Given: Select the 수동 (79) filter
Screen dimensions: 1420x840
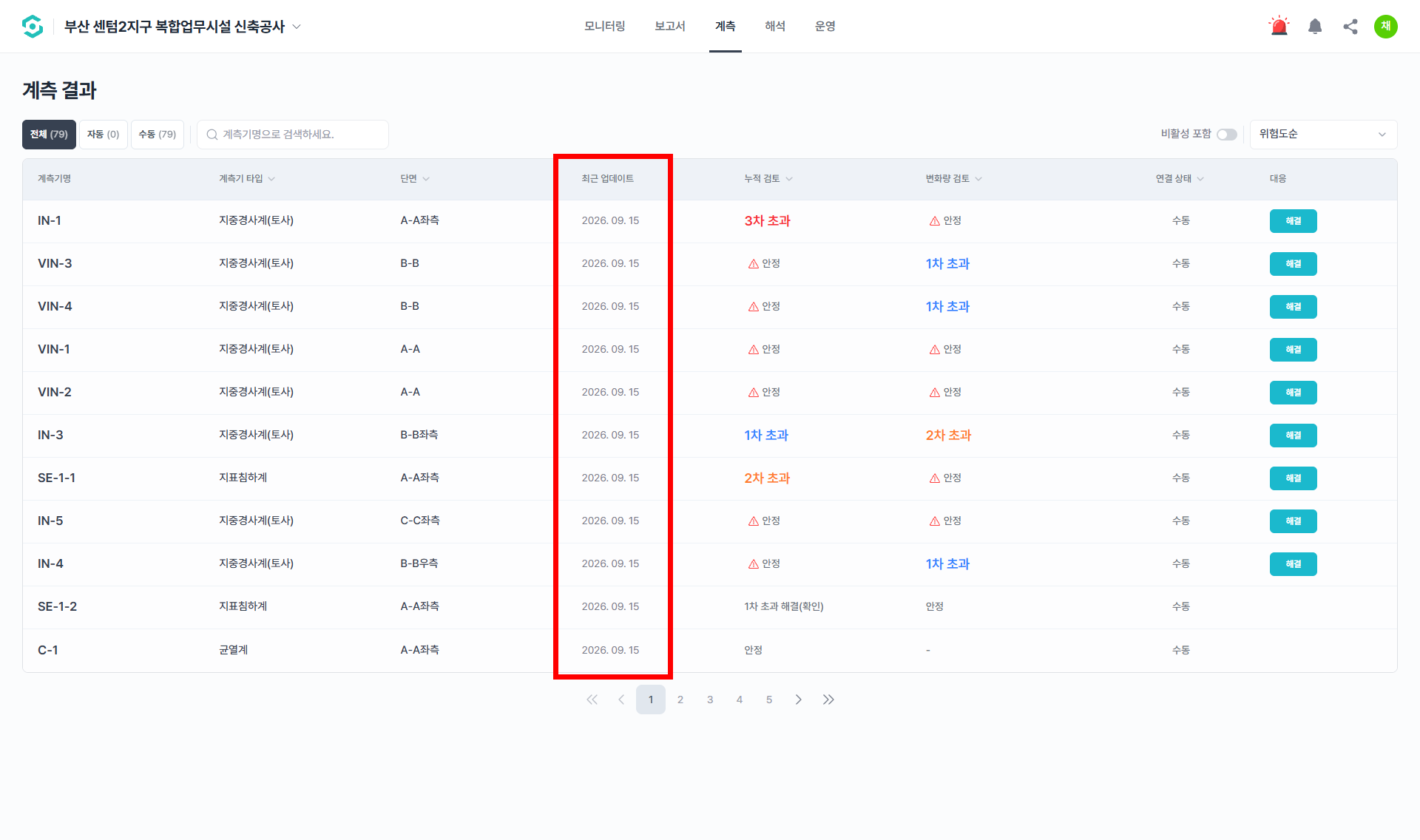Looking at the screenshot, I should click(158, 135).
